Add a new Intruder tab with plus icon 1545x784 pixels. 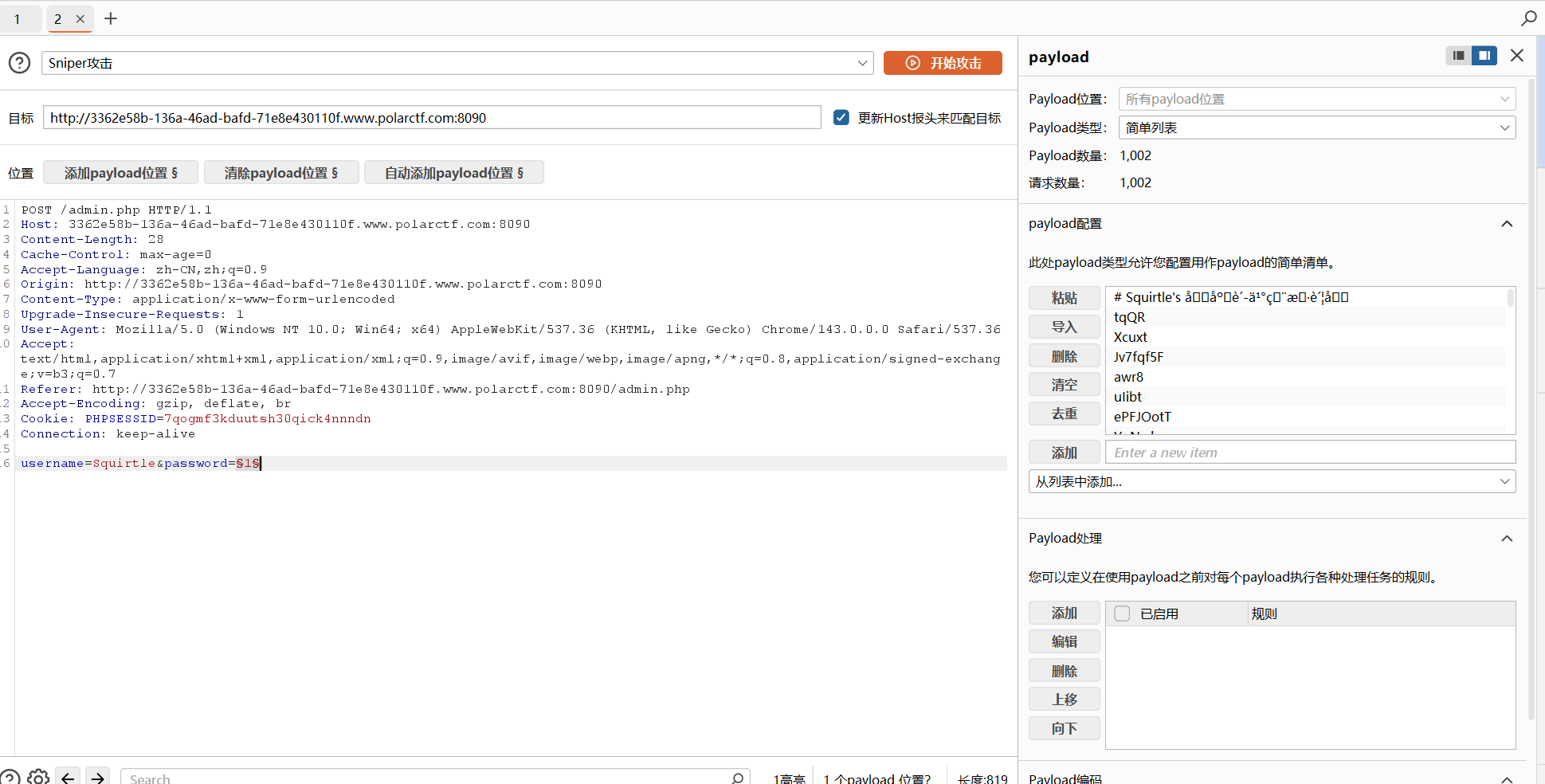click(111, 18)
